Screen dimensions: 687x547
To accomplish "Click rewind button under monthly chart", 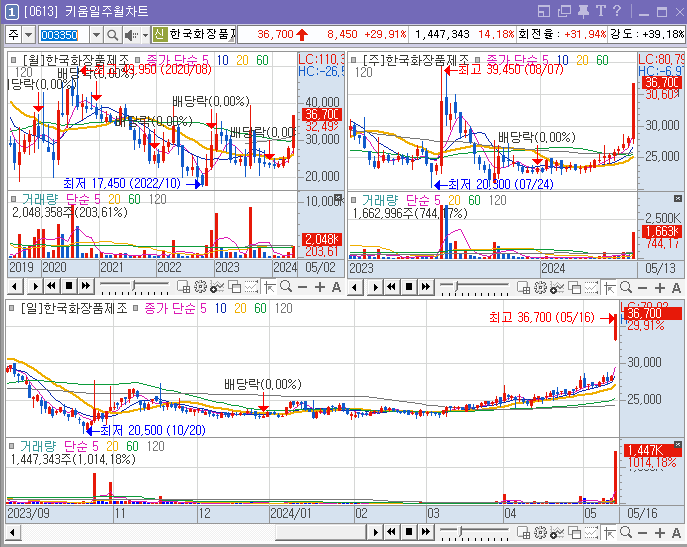I will [x=52, y=287].
